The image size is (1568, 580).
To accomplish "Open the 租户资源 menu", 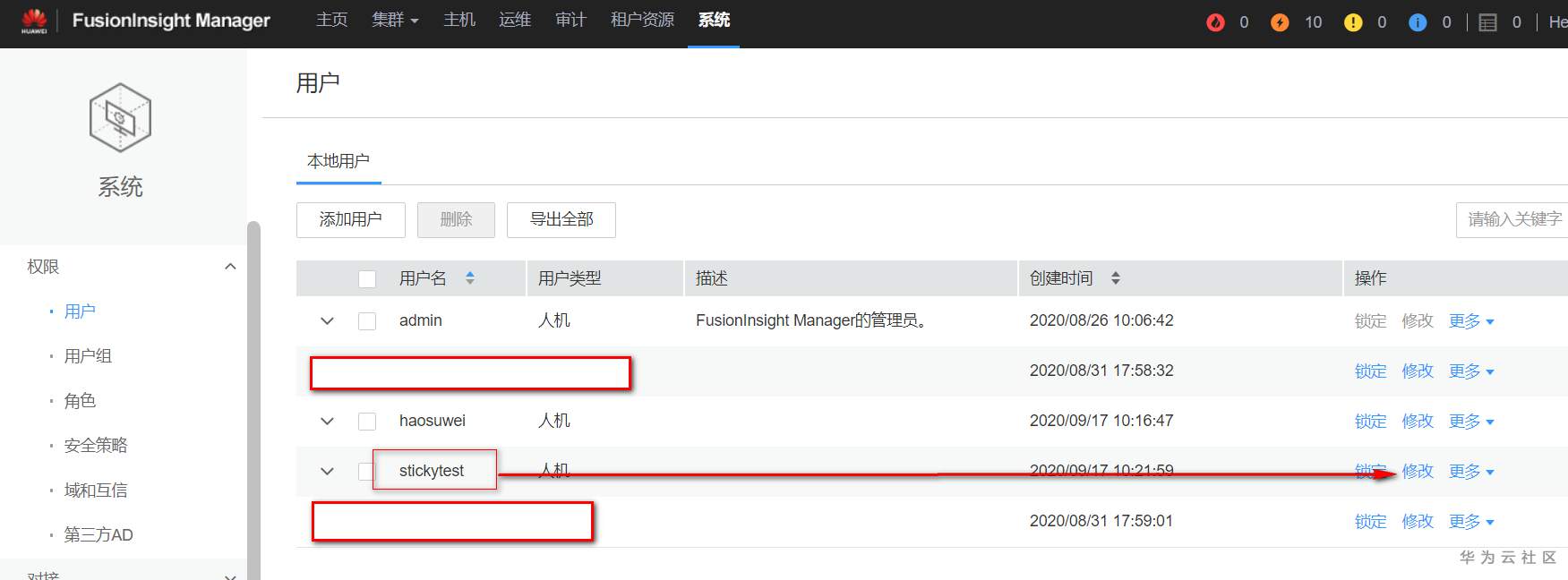I will [642, 20].
